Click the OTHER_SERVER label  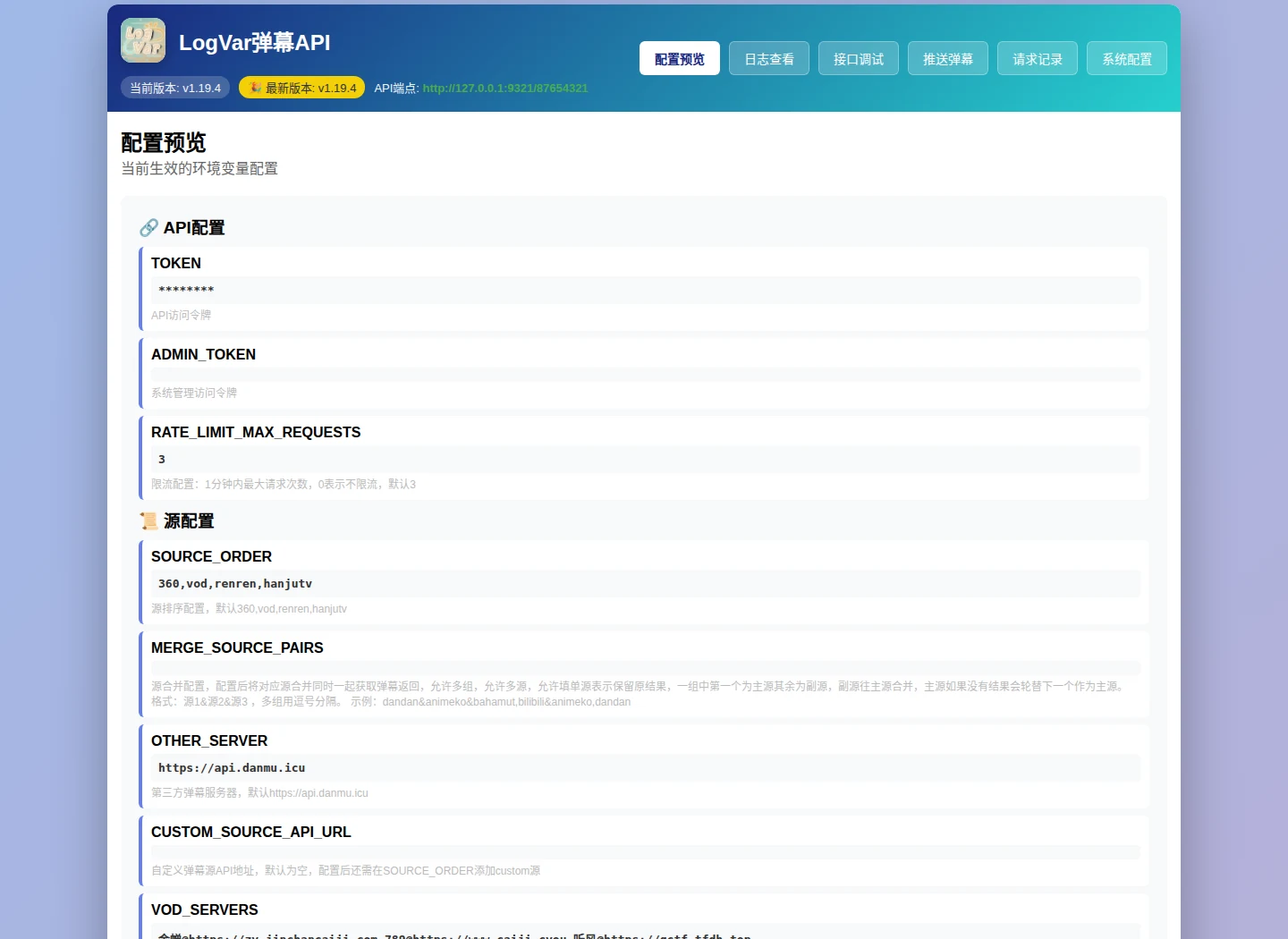tap(209, 740)
